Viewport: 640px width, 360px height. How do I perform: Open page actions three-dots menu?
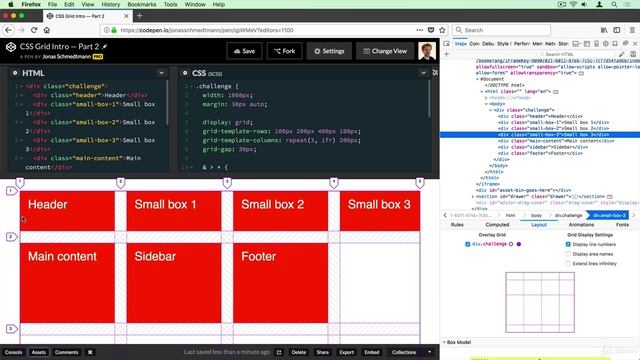coord(420,30)
